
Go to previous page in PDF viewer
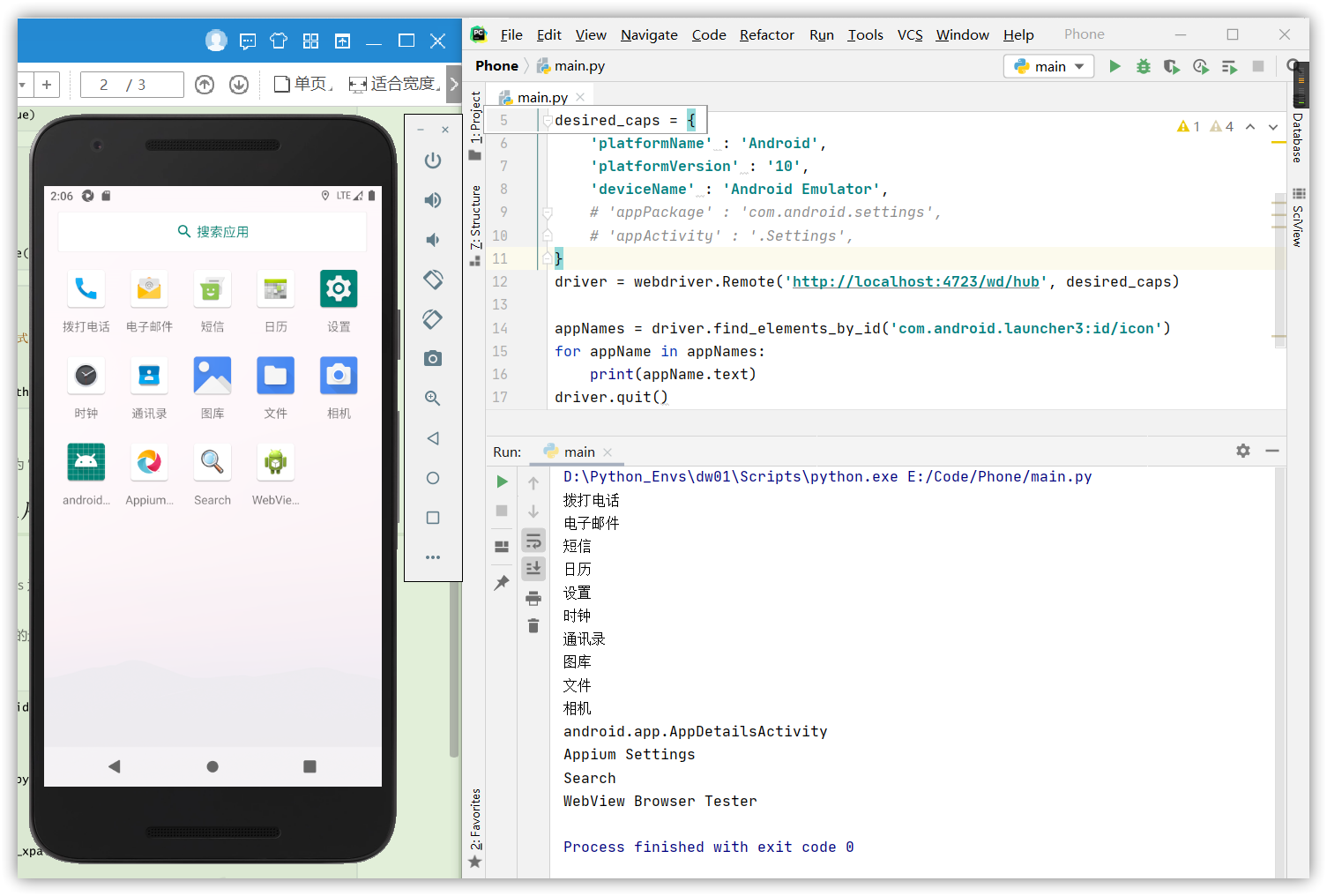205,85
